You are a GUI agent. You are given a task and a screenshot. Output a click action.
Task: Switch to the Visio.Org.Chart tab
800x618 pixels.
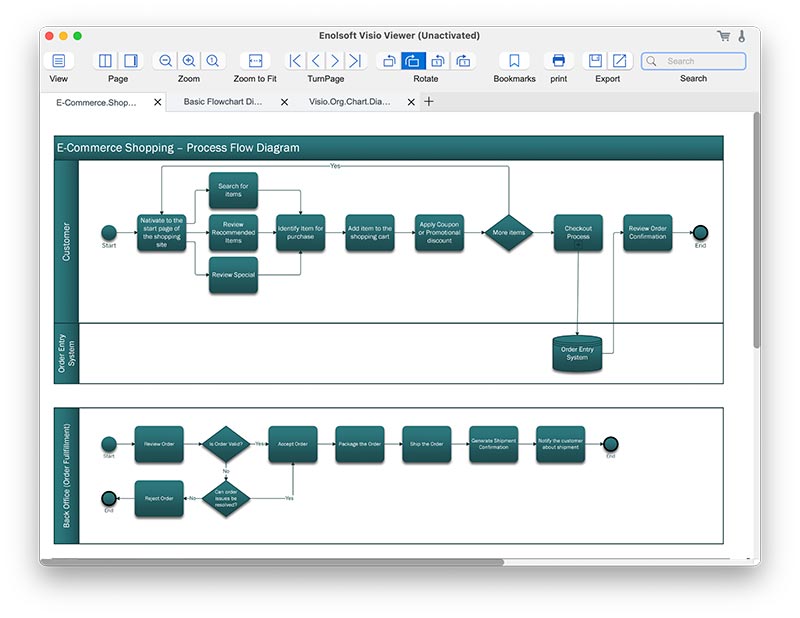[x=349, y=102]
